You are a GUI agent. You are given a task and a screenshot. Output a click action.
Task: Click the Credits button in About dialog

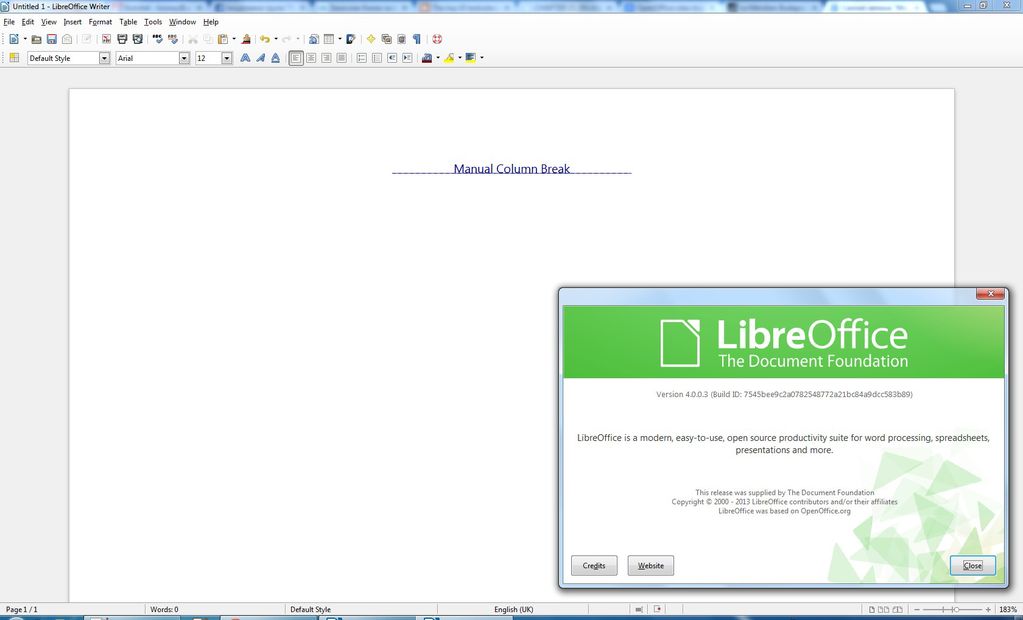click(594, 565)
